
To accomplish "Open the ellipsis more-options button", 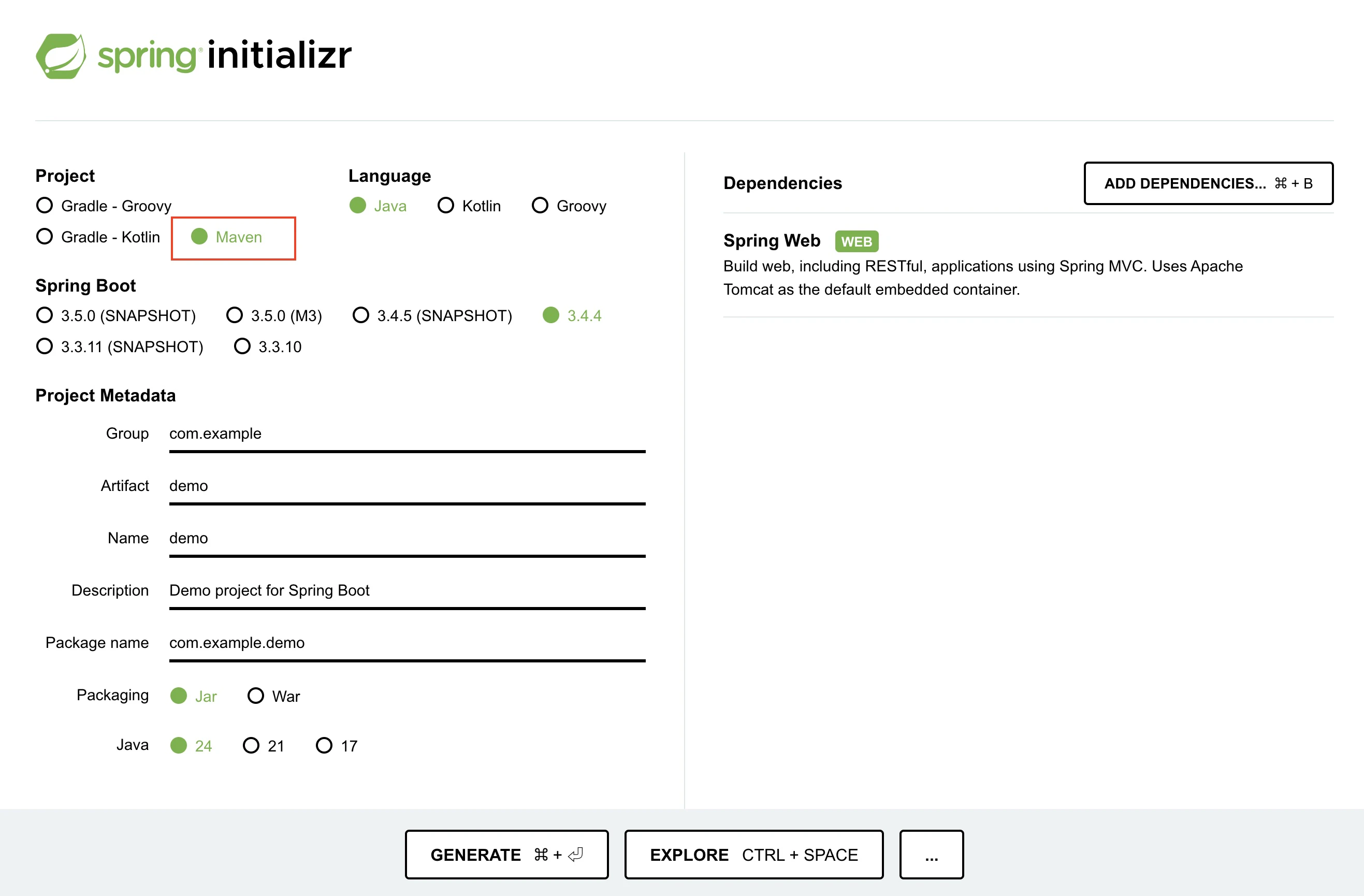I will [x=931, y=854].
